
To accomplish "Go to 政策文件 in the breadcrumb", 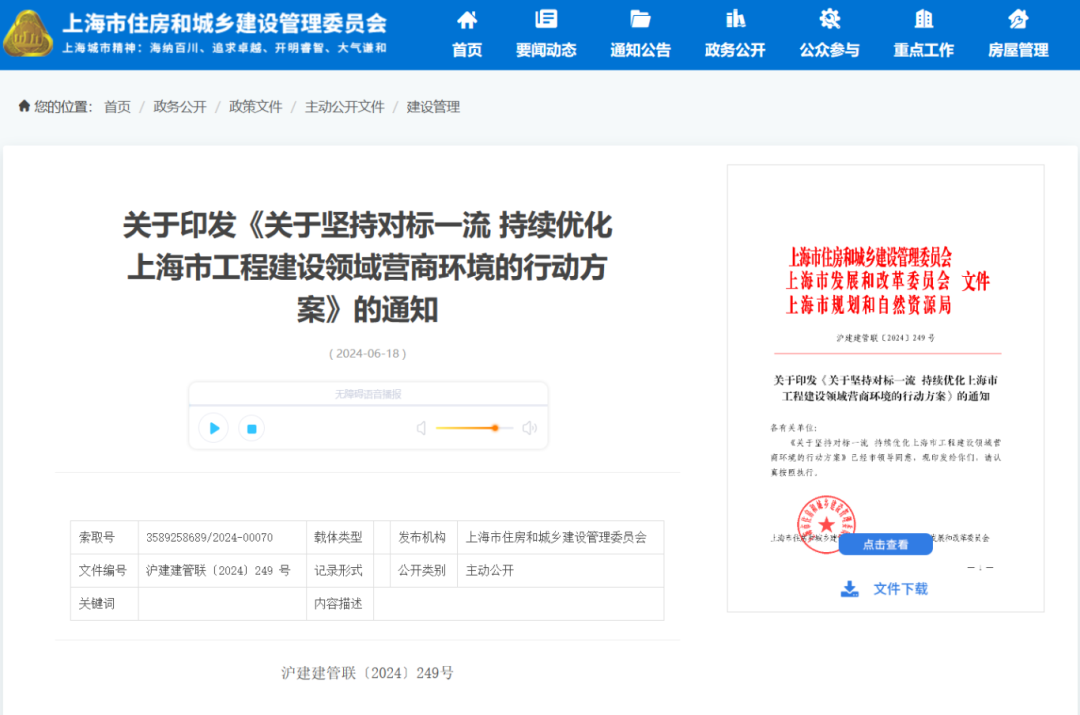I will 255,107.
